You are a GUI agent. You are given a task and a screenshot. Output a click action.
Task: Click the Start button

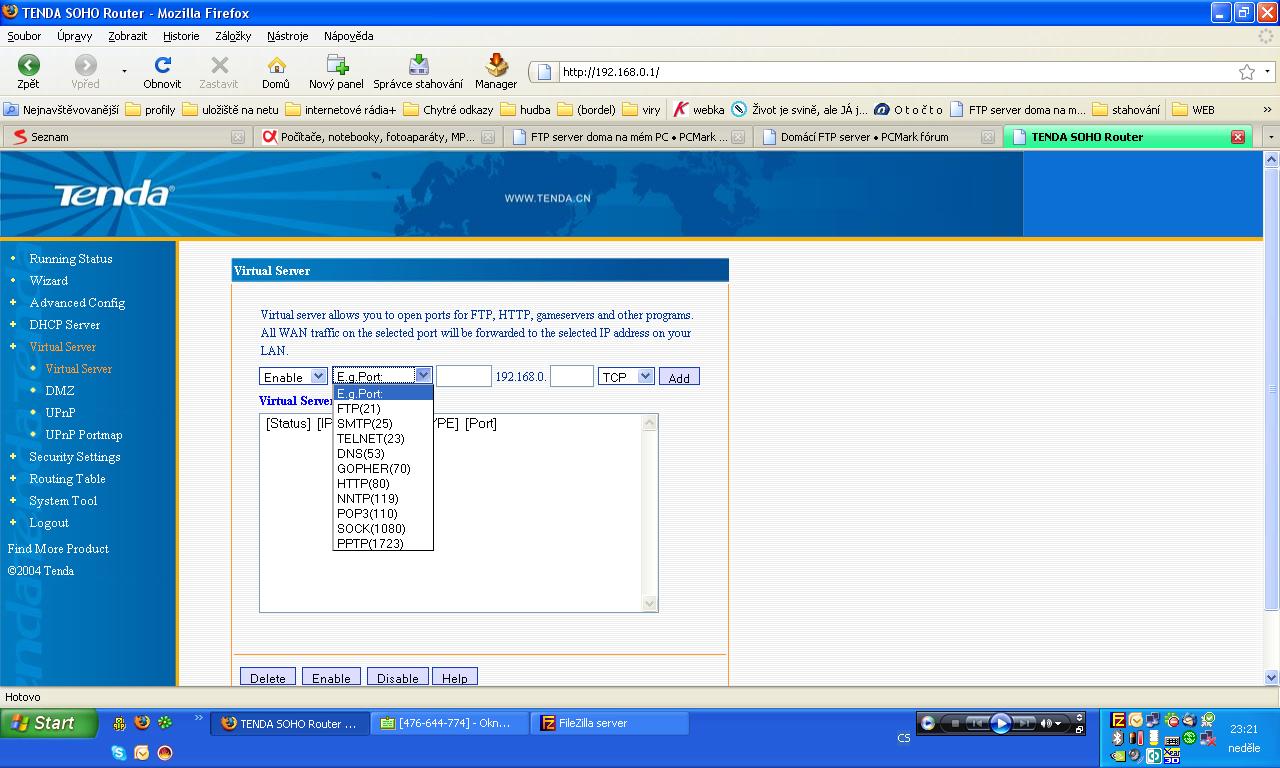pyautogui.click(x=49, y=722)
